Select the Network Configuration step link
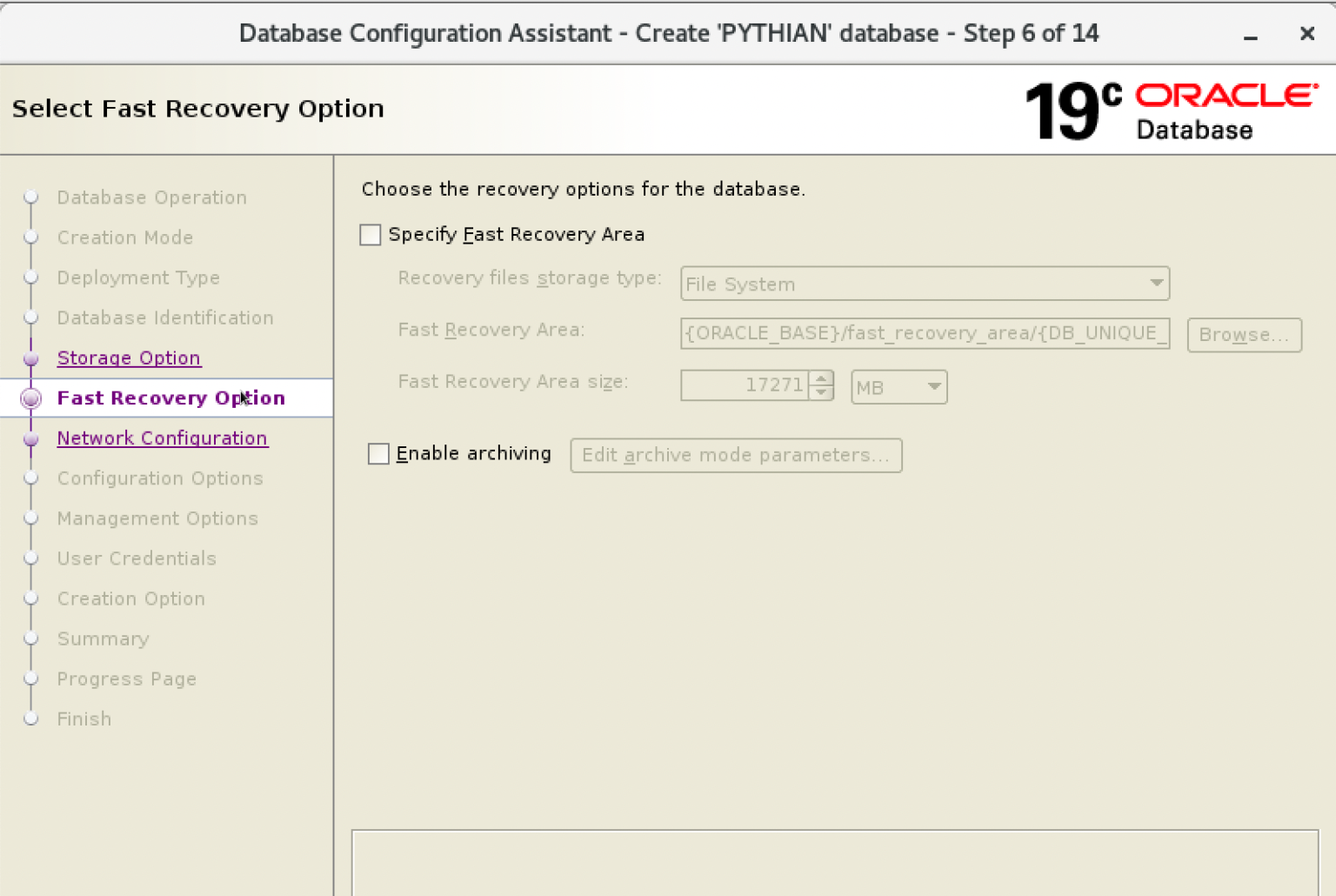1336x896 pixels. [162, 438]
